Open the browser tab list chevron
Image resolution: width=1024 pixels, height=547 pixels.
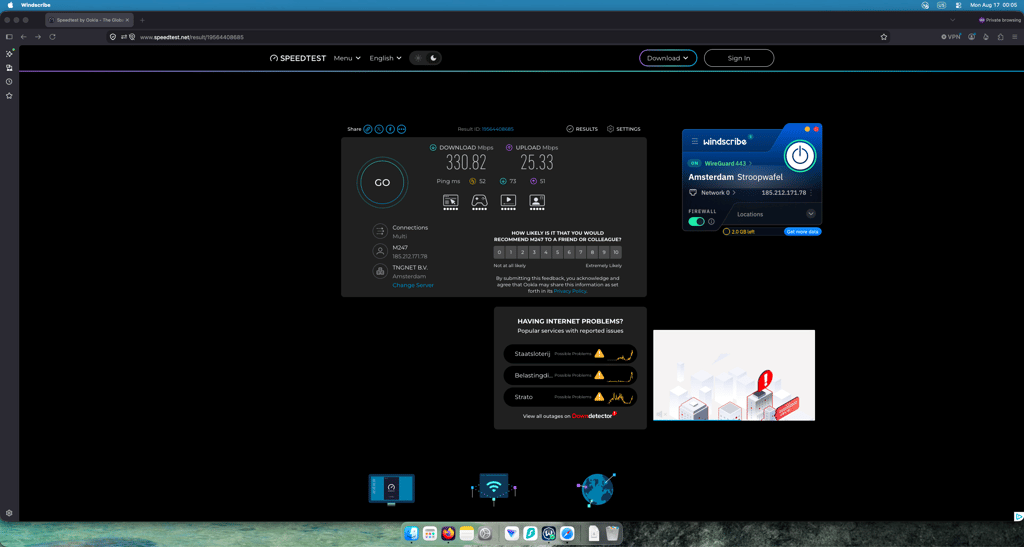pyautogui.click(x=952, y=20)
